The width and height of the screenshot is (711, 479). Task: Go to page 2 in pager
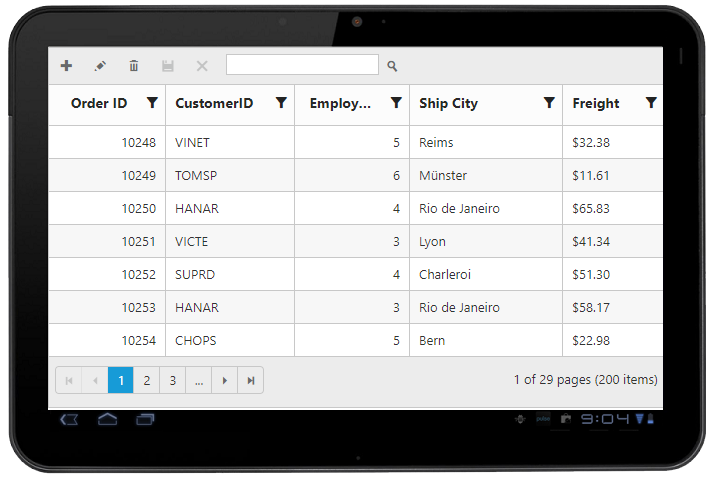[147, 380]
